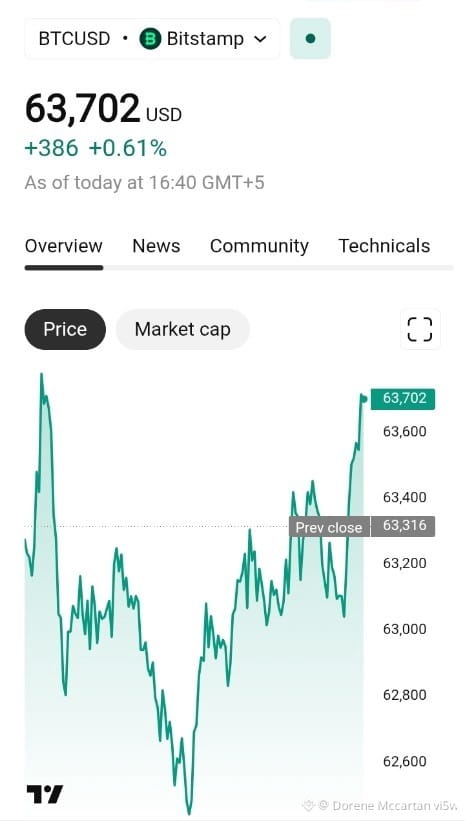Click the 63,316 previous close value
Screen dimensions: 465x821
pos(403,526)
